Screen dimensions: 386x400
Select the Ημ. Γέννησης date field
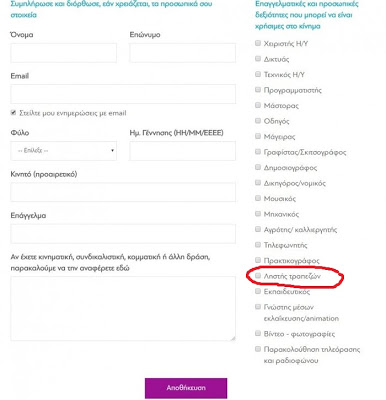coord(182,151)
